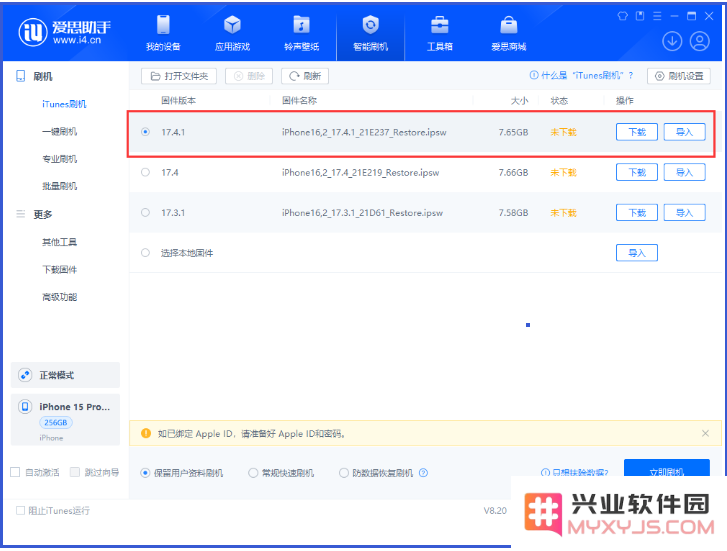Image resolution: width=727 pixels, height=551 pixels.
Task: Download the 17.4.1 firmware with 下载
Action: coord(637,132)
